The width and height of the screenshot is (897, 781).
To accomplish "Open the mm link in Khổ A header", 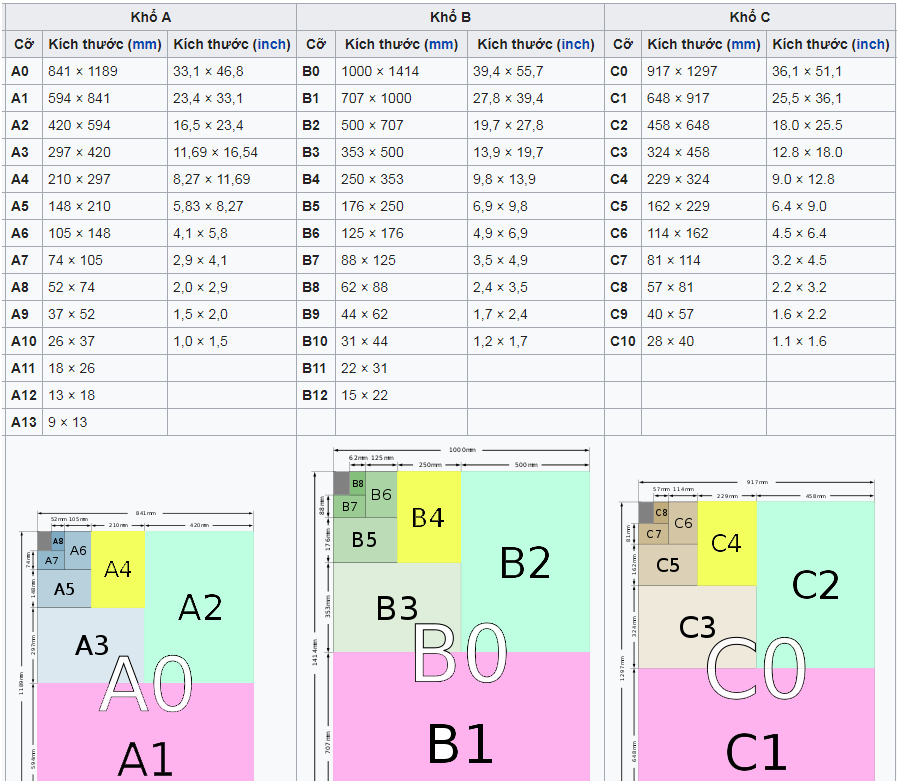I will [x=144, y=45].
